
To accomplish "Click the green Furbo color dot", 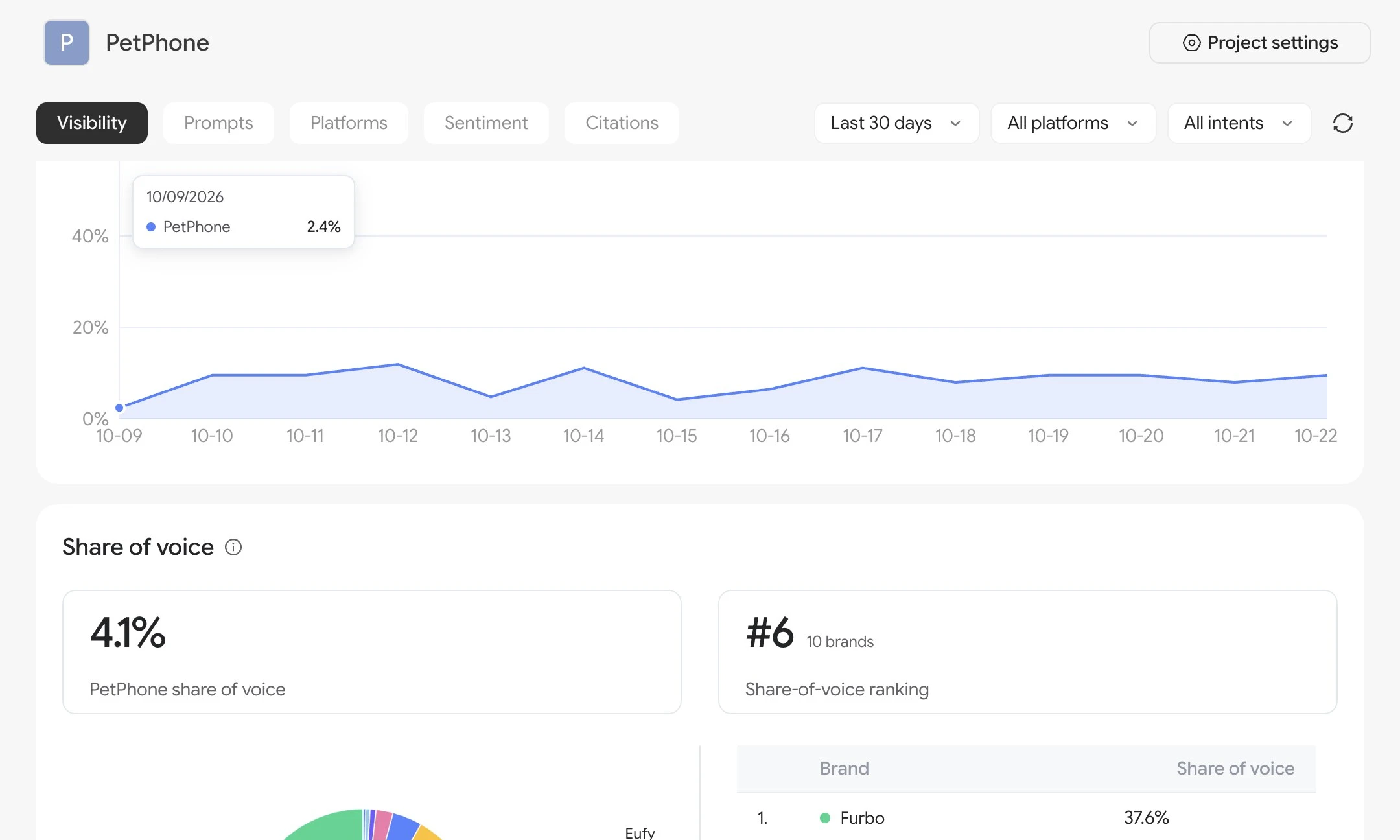I will [825, 818].
